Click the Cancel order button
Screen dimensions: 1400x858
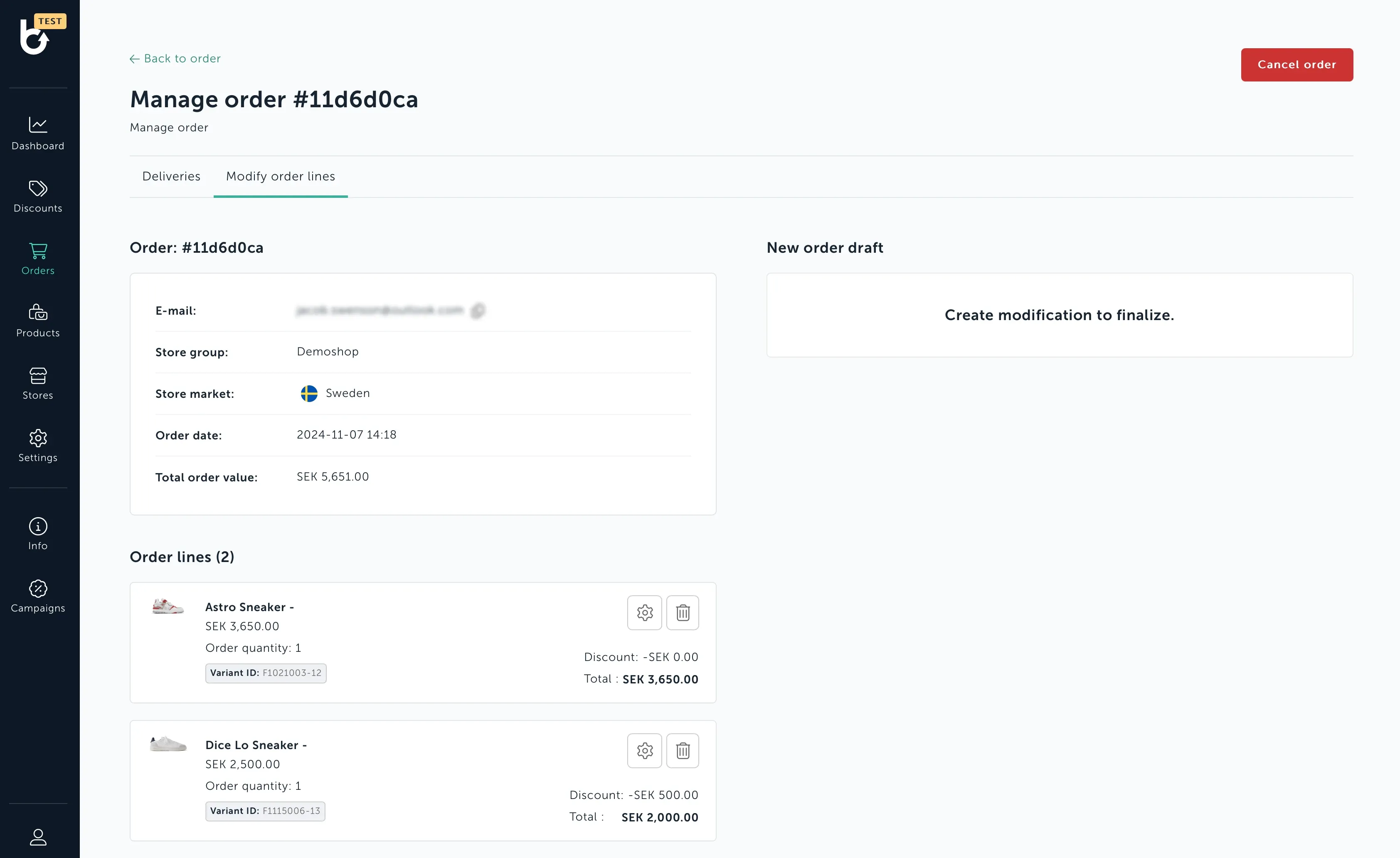[x=1296, y=65]
